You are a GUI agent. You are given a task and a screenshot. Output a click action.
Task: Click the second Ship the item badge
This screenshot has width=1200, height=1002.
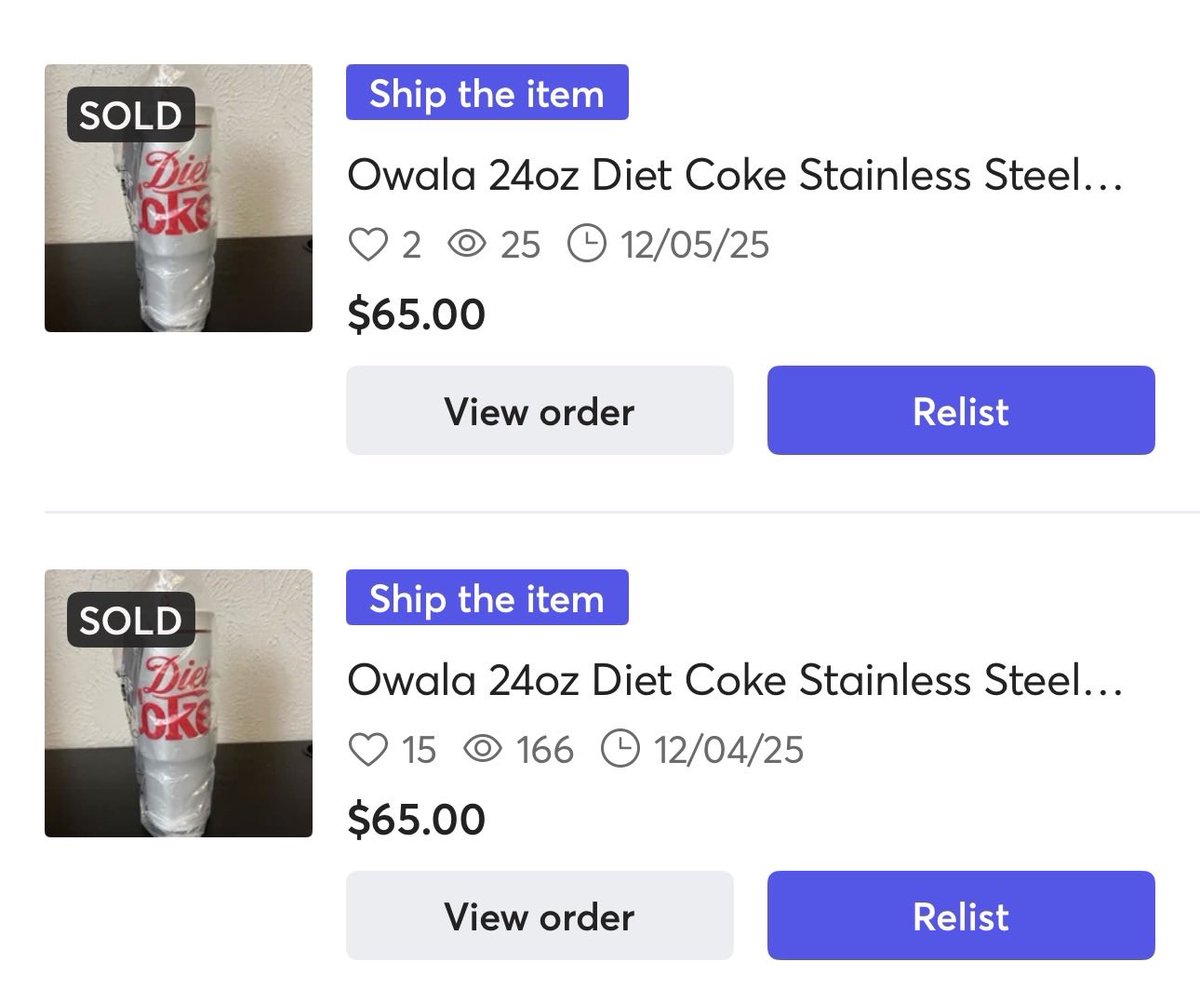[487, 598]
